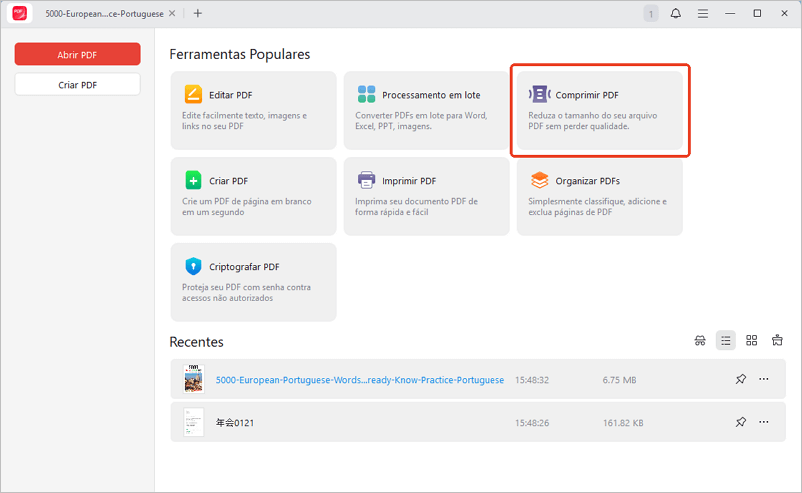Screen dimensions: 802x493
Task: Pin the 5000-European-Portuguese recent file
Action: pos(741,379)
